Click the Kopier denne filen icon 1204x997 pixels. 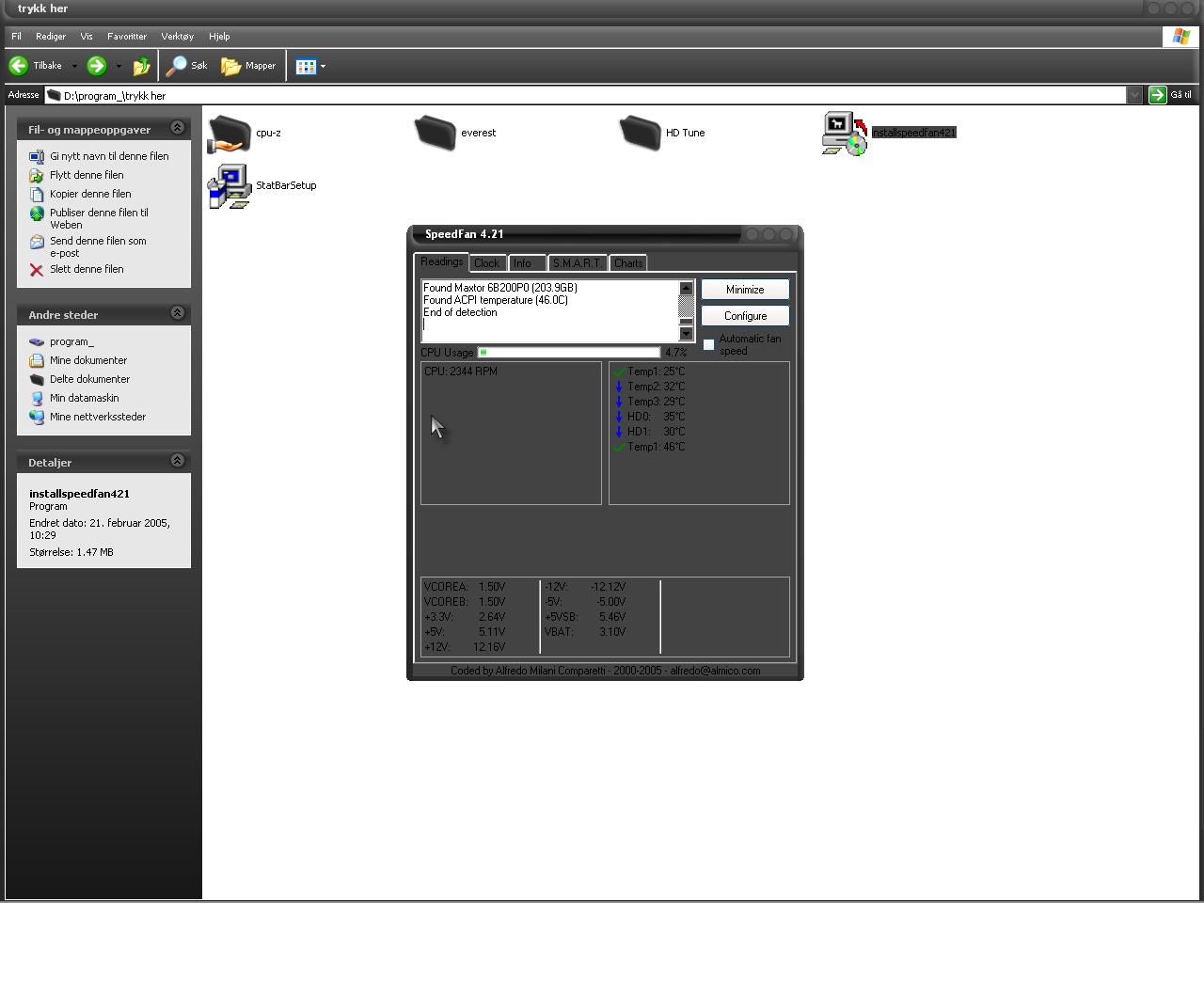tap(37, 194)
